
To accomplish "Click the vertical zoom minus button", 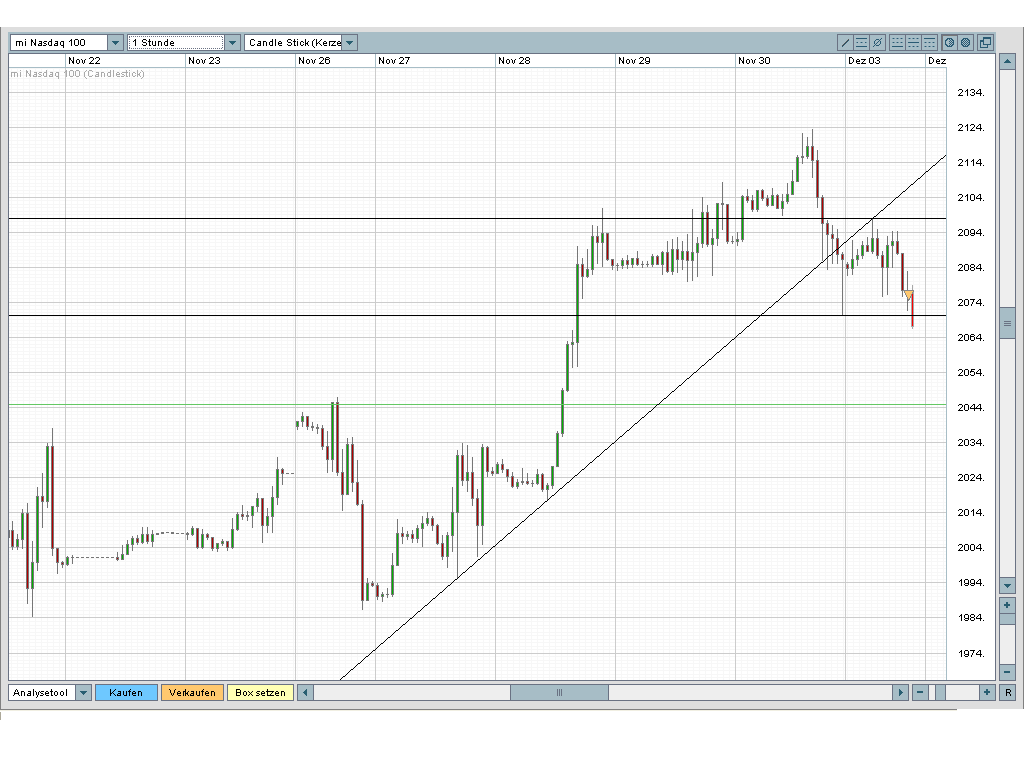I will (1007, 672).
